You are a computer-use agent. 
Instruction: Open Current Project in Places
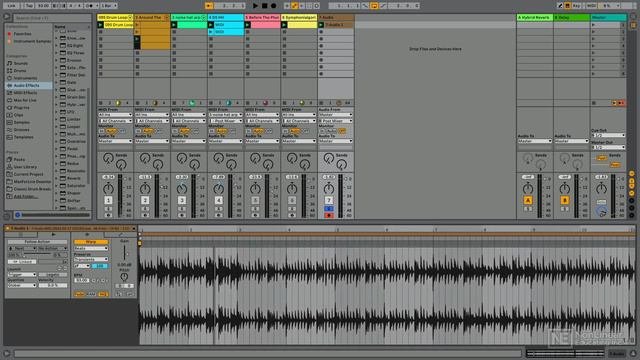coord(28,174)
